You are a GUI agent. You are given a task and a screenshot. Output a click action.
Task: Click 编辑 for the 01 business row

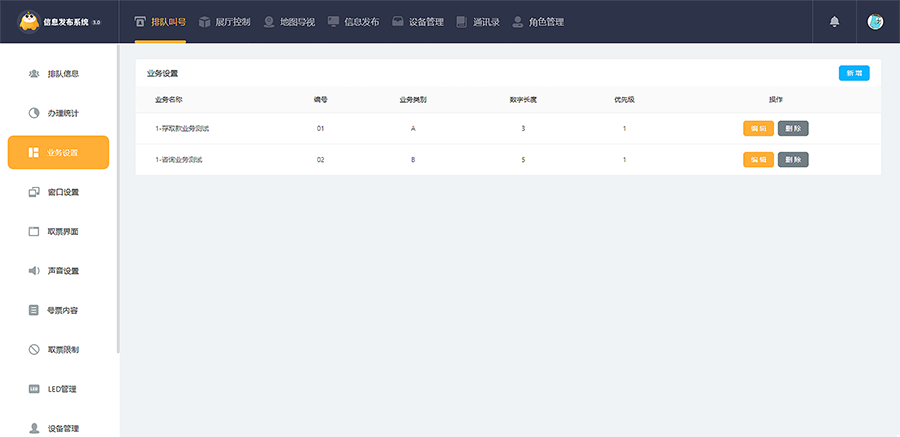pyautogui.click(x=758, y=128)
